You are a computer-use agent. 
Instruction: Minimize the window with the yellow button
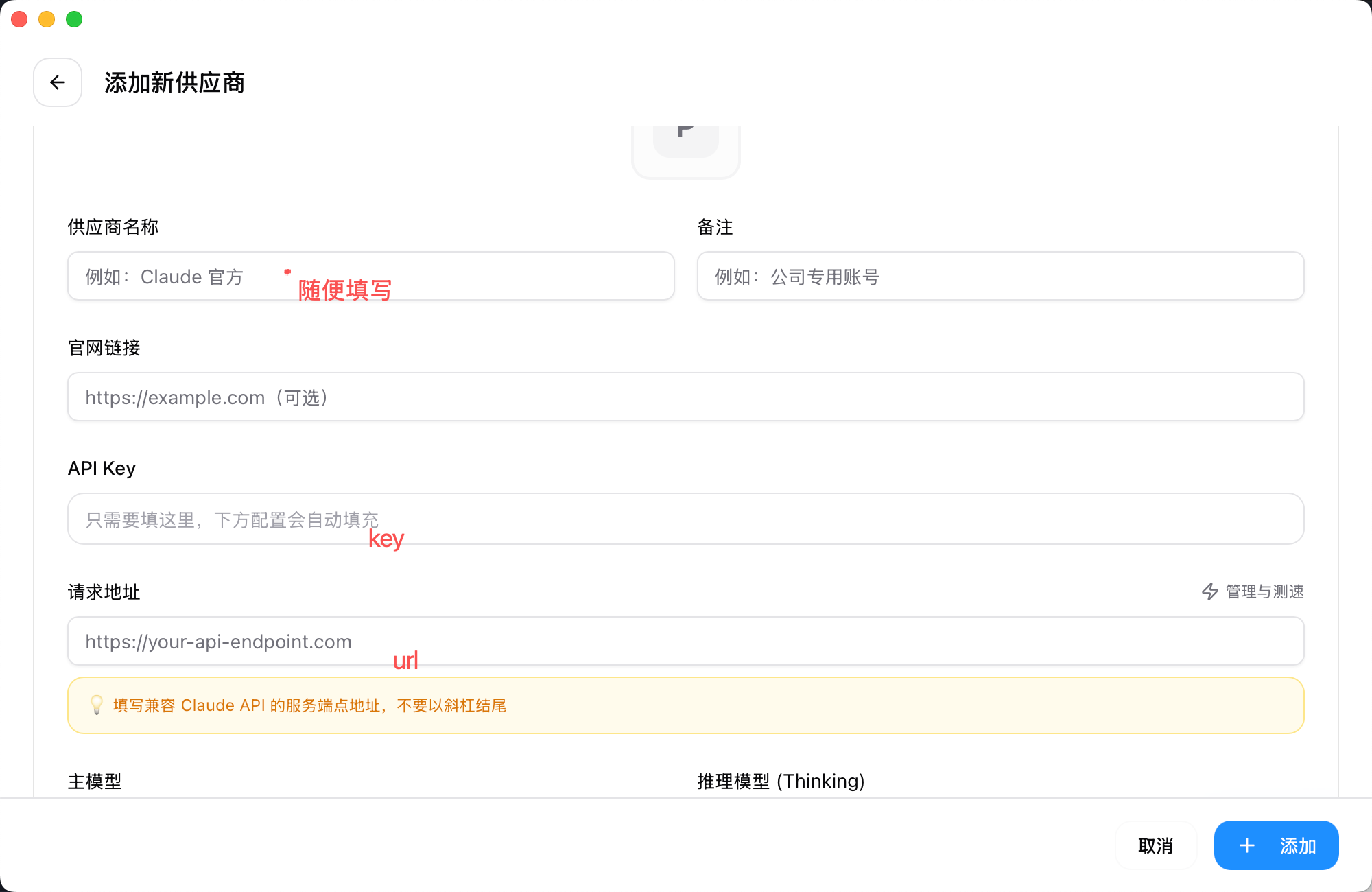tap(47, 19)
